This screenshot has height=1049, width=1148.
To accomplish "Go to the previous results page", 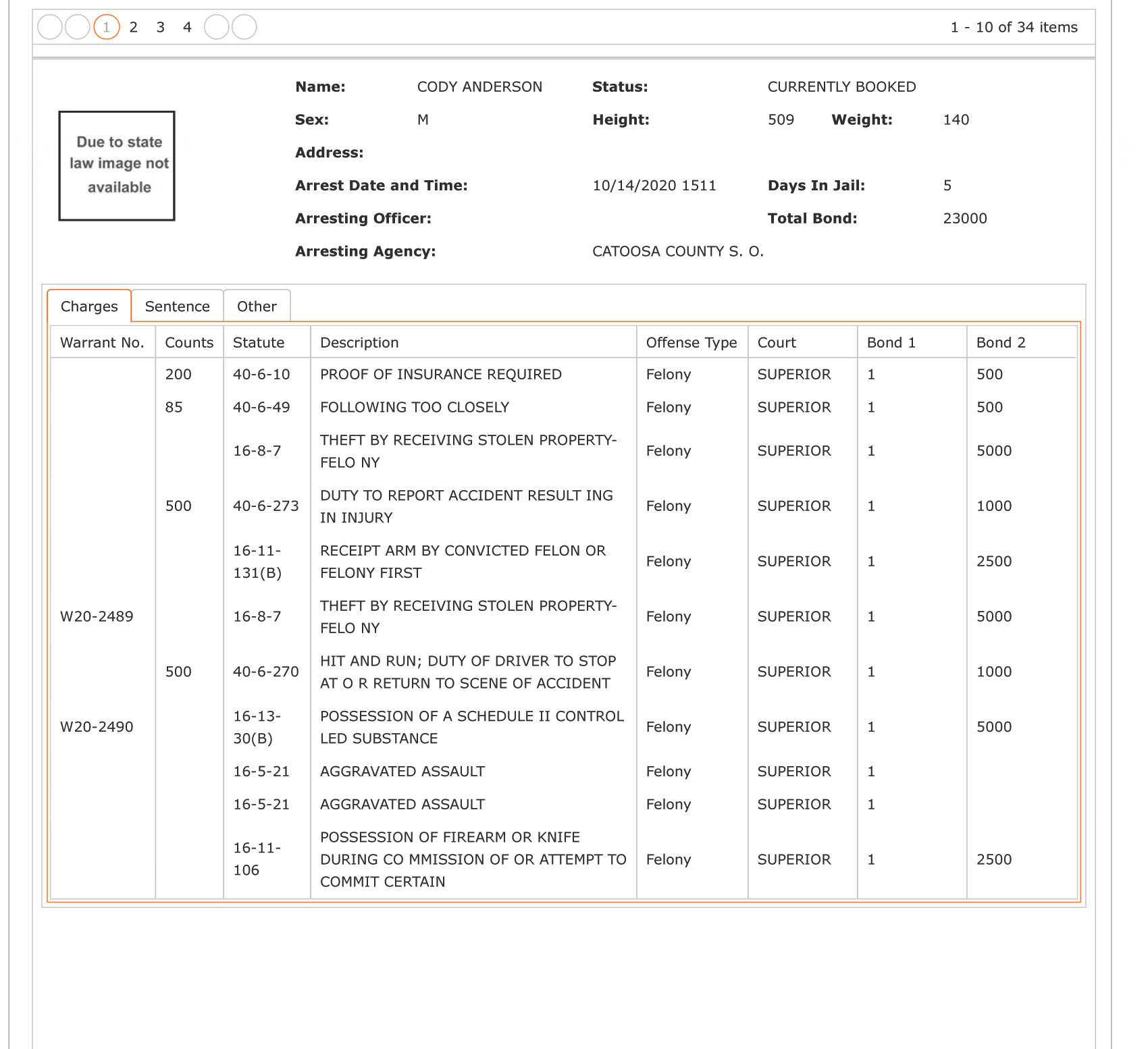I will (78, 27).
